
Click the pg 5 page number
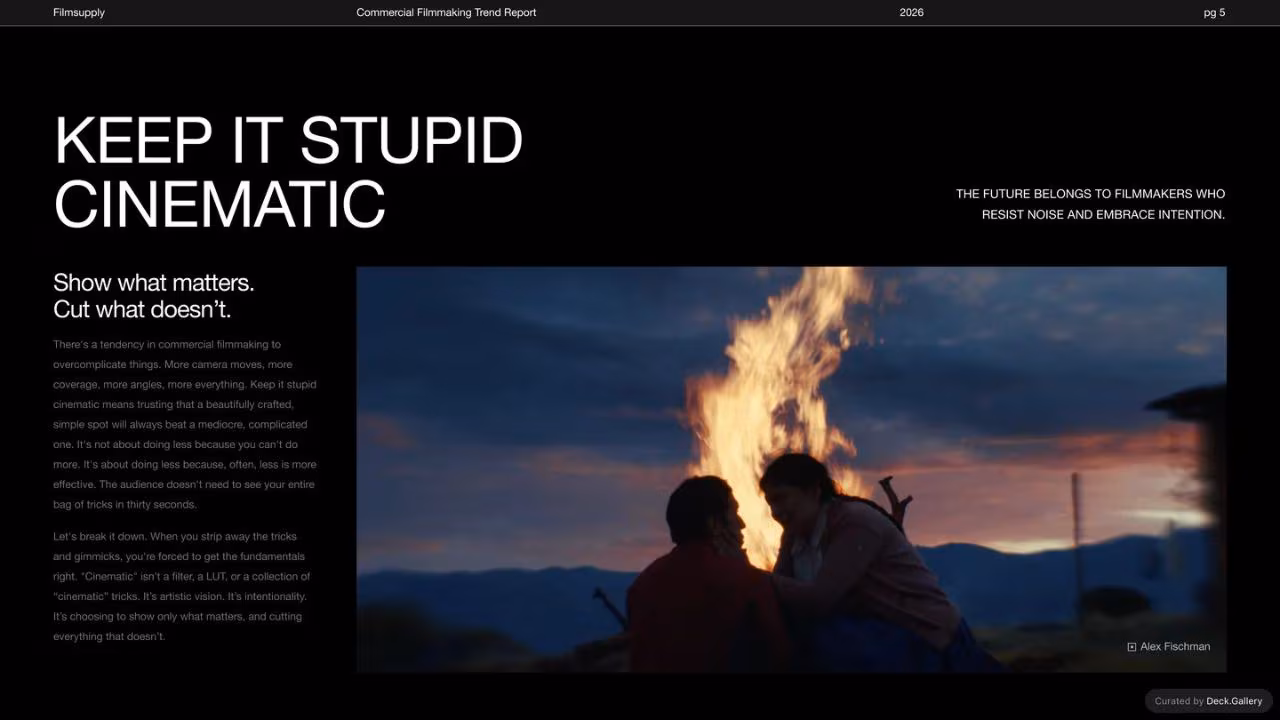click(x=1214, y=13)
